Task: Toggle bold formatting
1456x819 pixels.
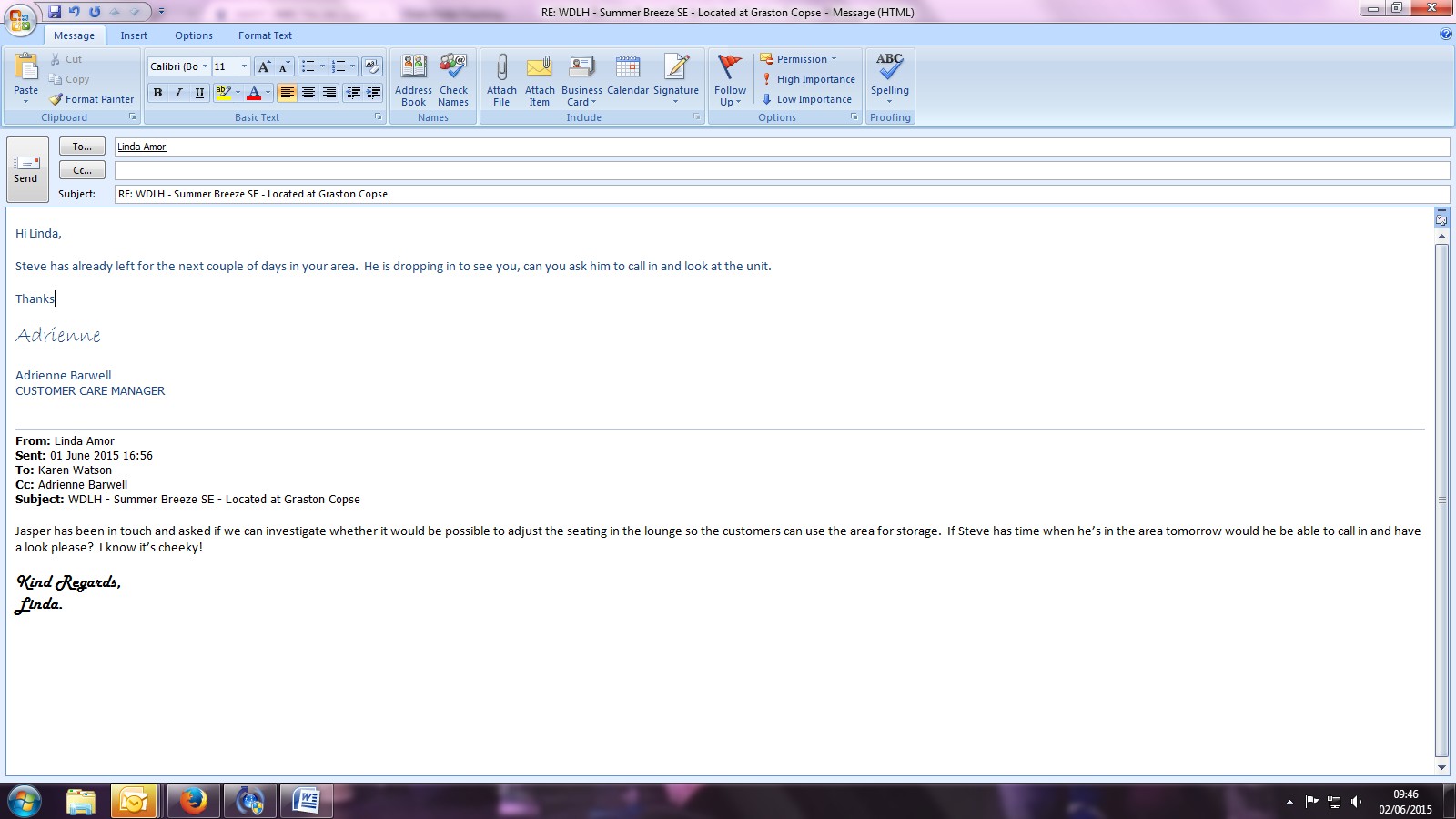Action: 158,93
